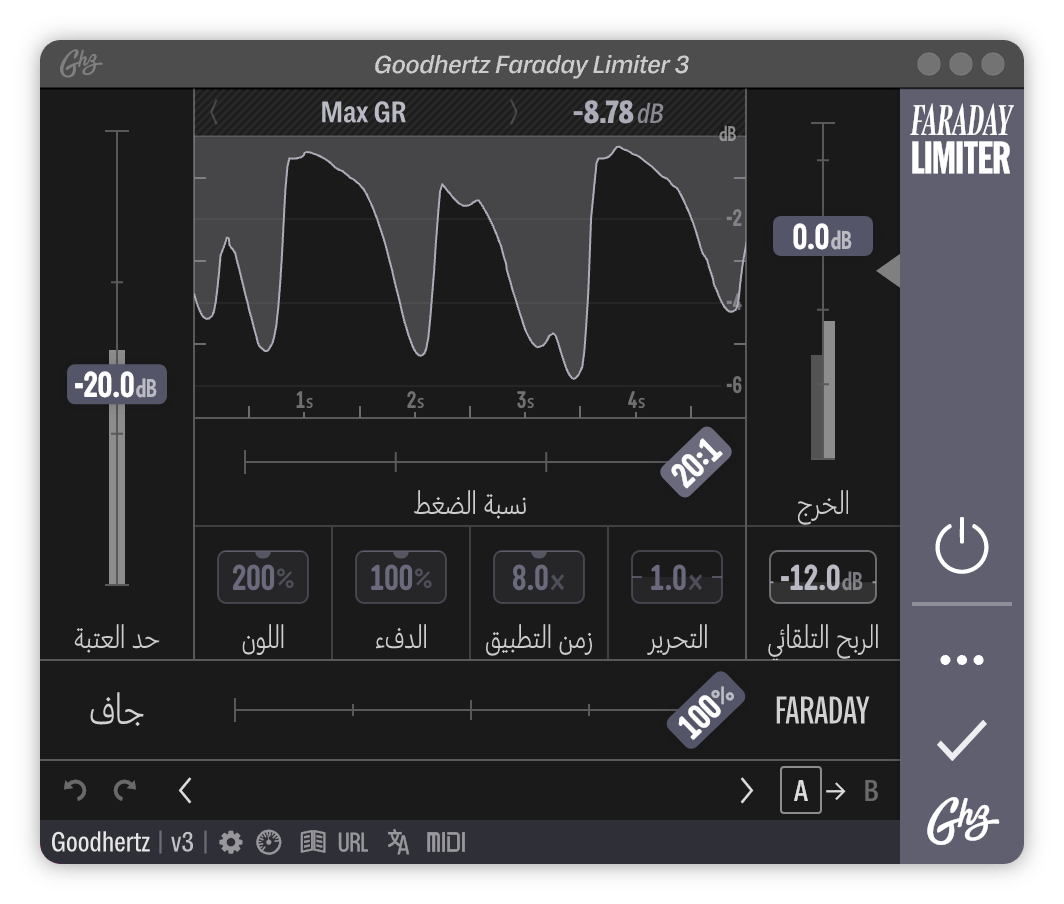
Task: Open the three-dots more options menu
Action: 962,660
